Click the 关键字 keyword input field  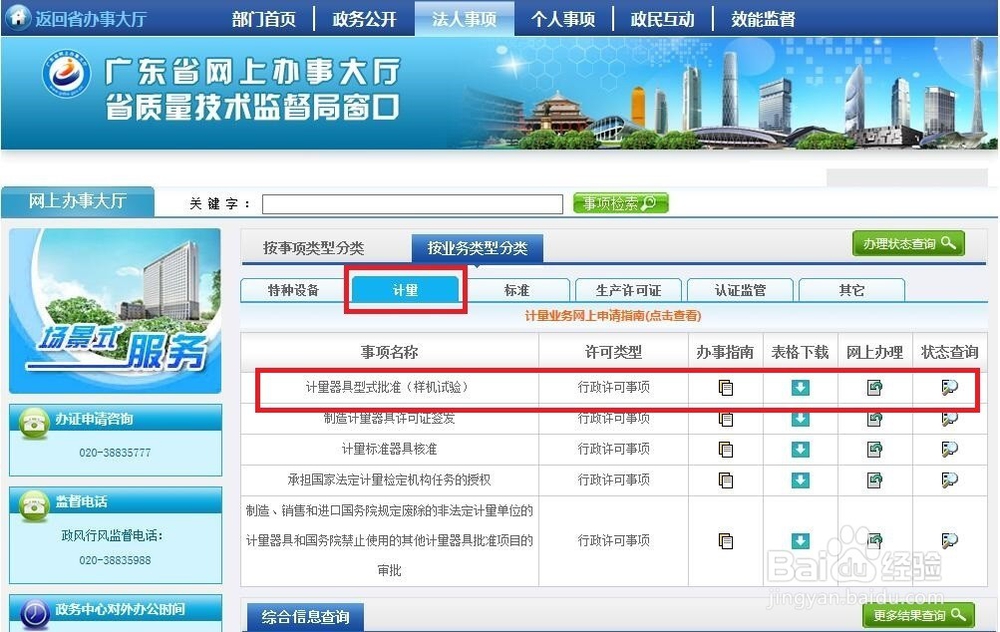click(x=412, y=203)
